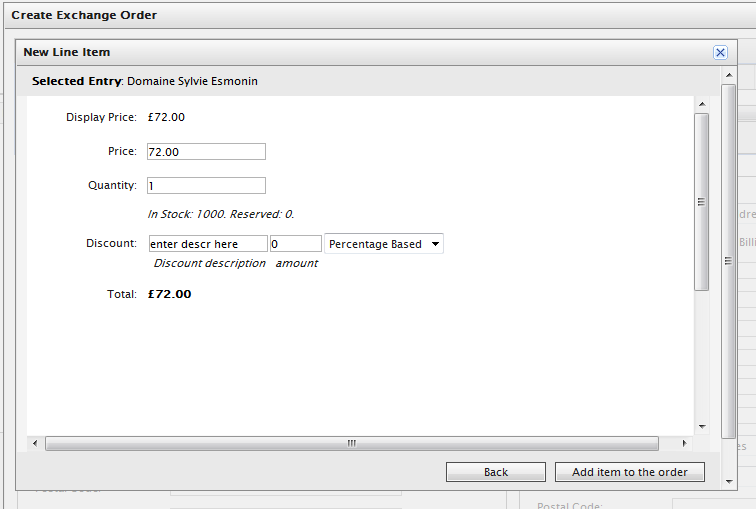This screenshot has height=509, width=756.
Task: Click the 'Discount description' hint text
Action: pos(210,263)
